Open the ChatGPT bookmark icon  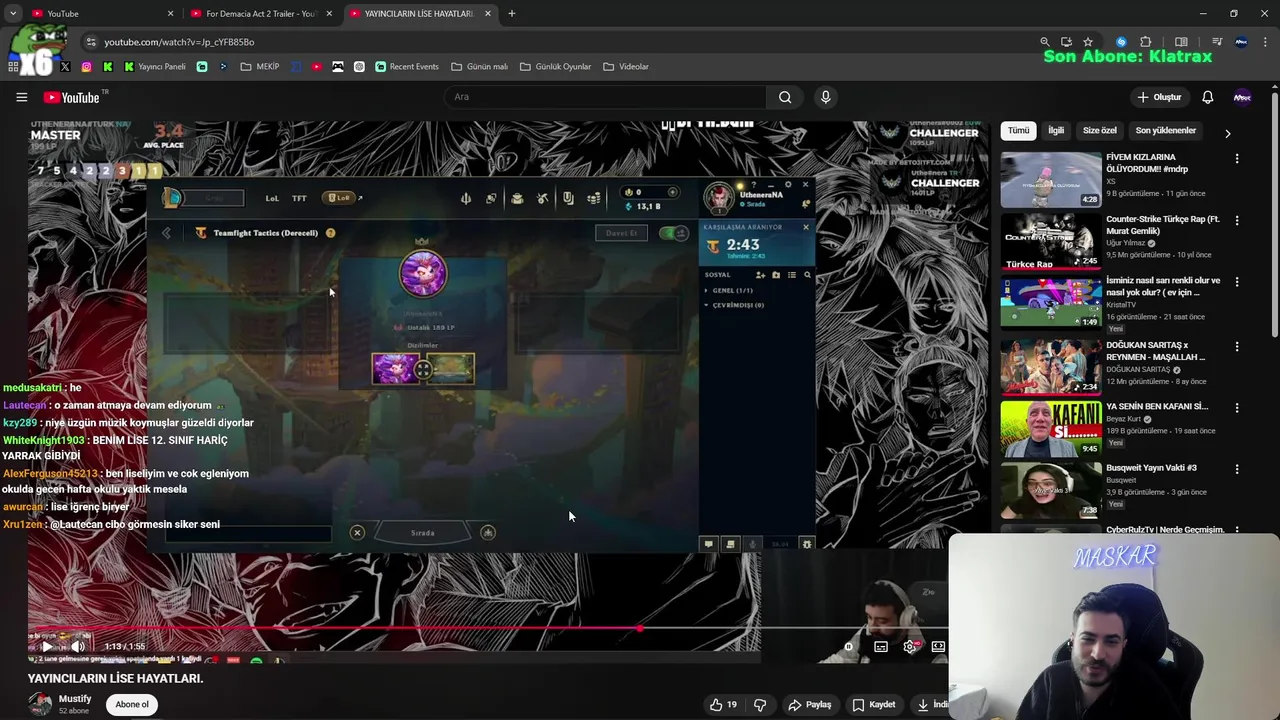click(359, 66)
